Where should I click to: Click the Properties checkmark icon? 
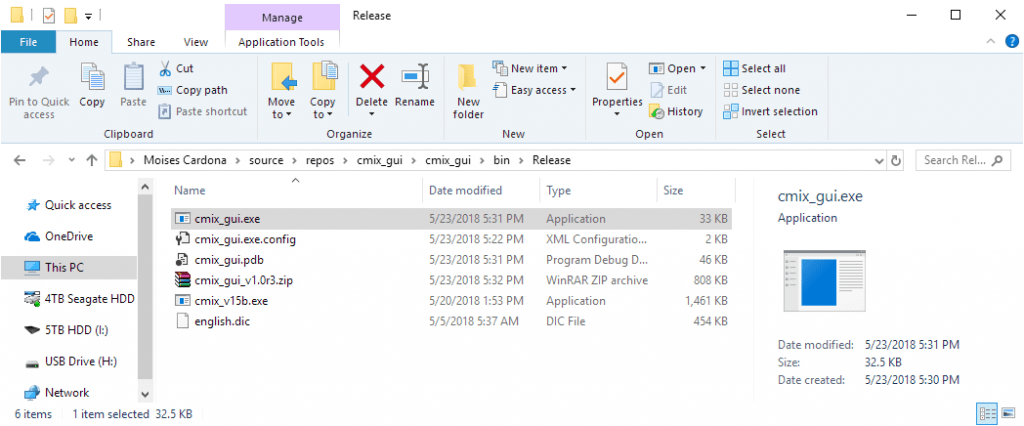pos(616,77)
